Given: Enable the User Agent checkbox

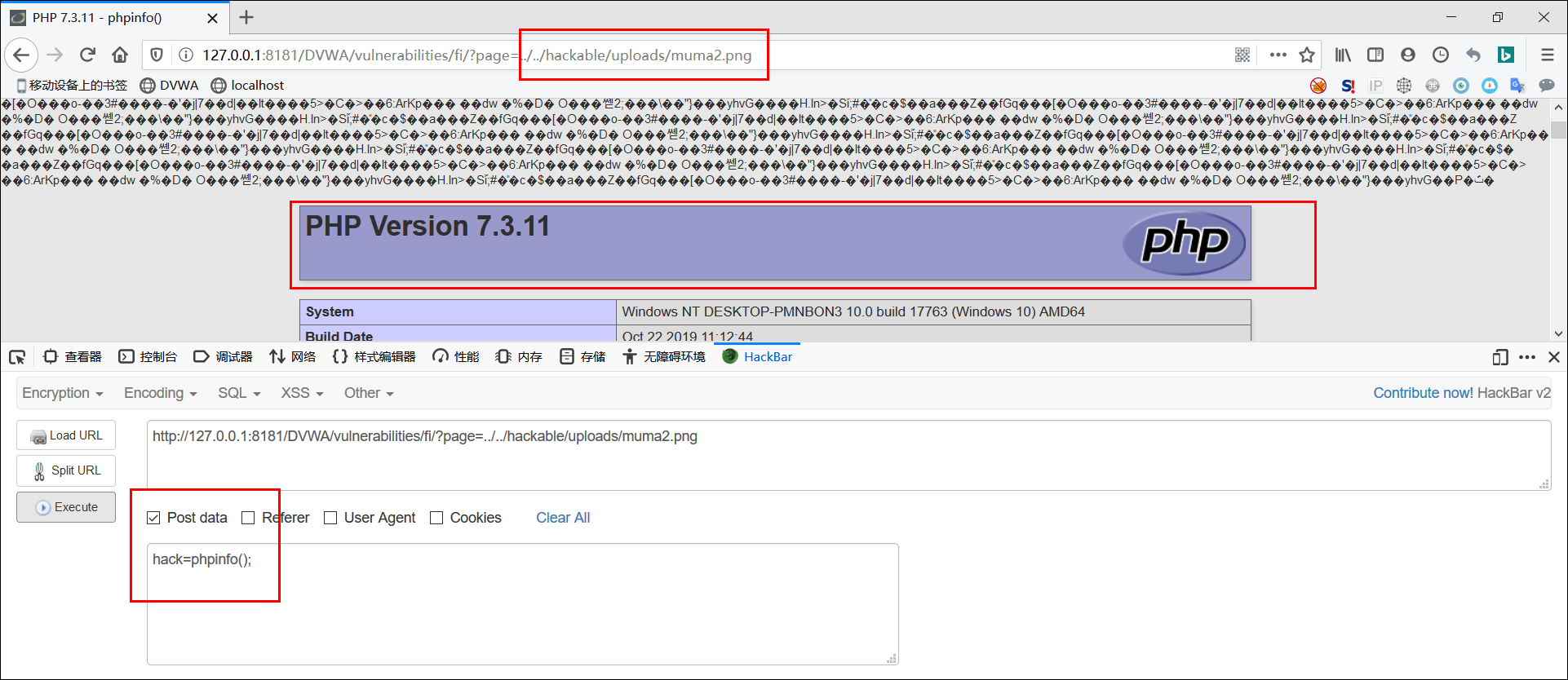Looking at the screenshot, I should (x=330, y=518).
